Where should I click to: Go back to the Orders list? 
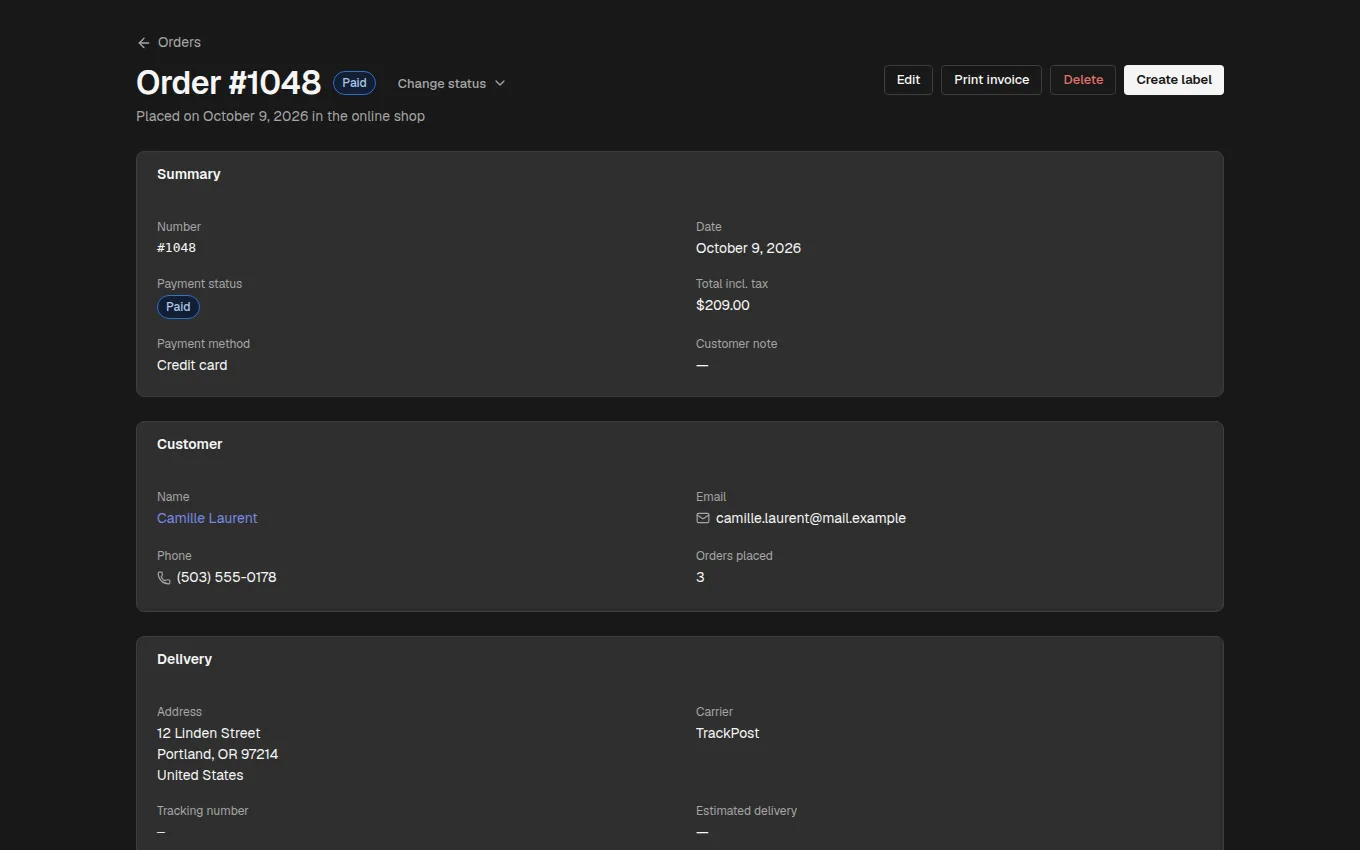pos(169,43)
